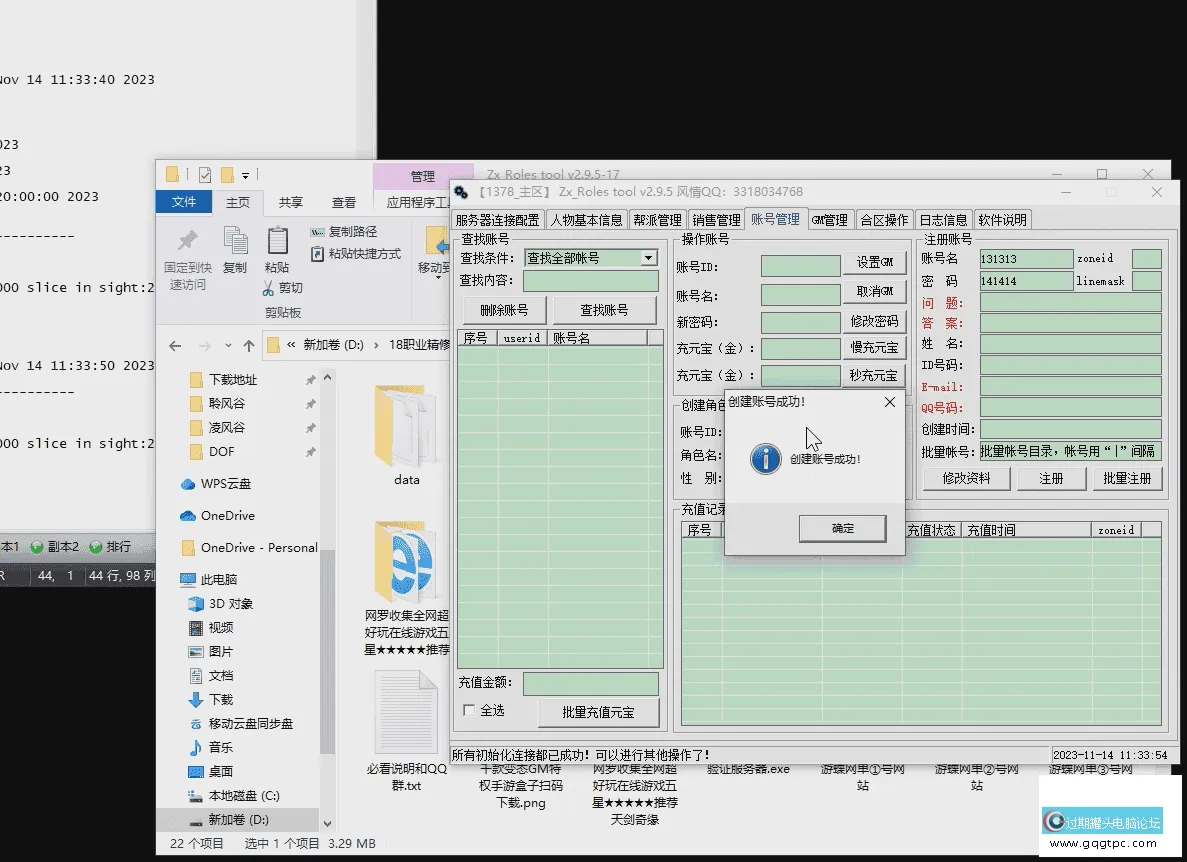Image resolution: width=1187 pixels, height=862 pixels.
Task: Click the back navigation arrow
Action: point(175,345)
